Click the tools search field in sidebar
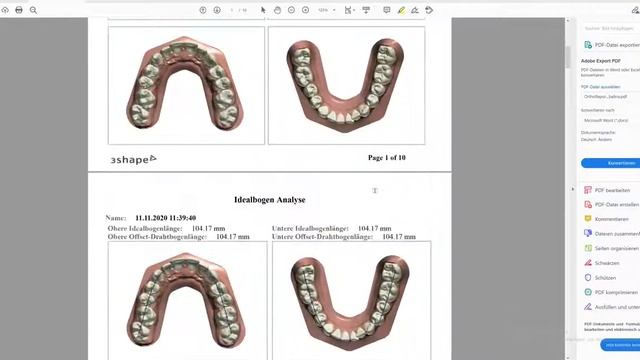 coord(610,29)
